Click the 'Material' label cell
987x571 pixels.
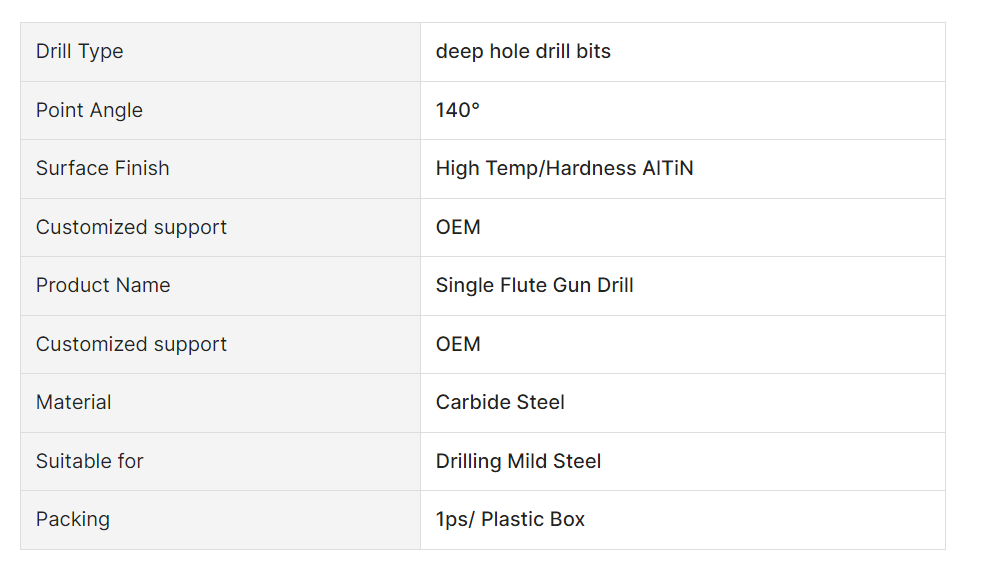point(220,403)
